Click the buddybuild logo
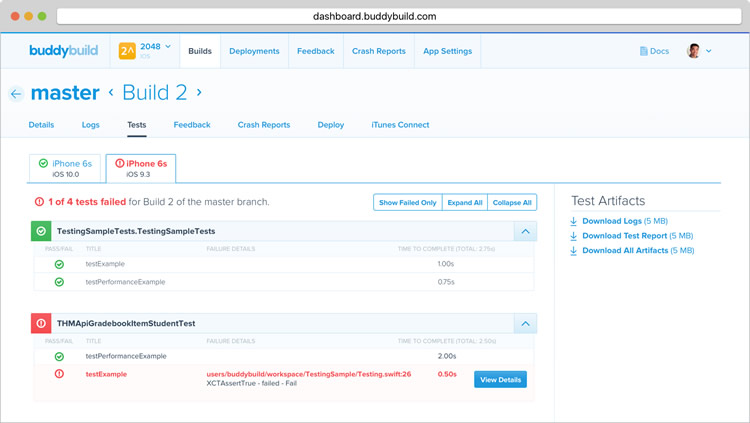 click(65, 51)
